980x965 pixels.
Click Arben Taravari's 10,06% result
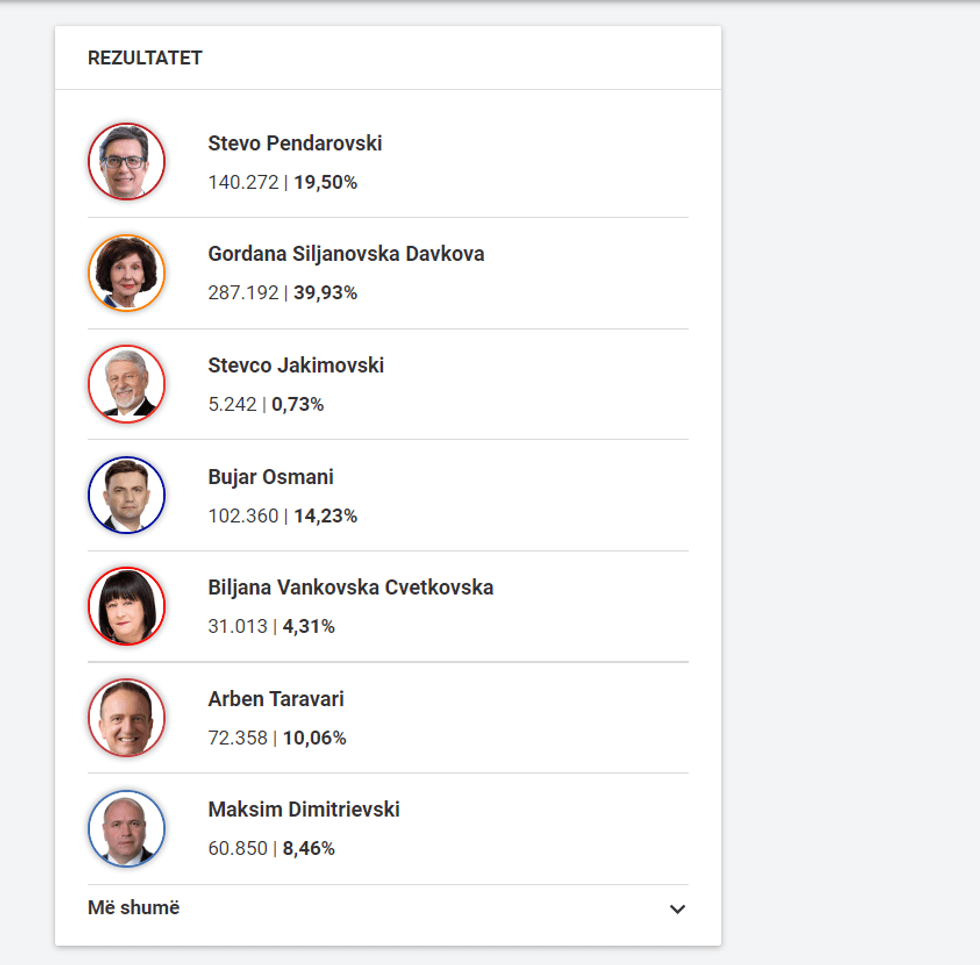314,738
